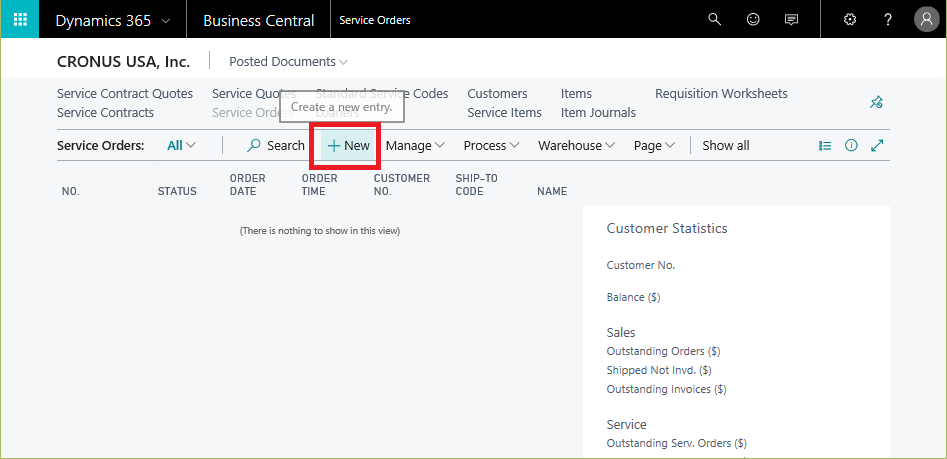This screenshot has height=459, width=947.
Task: Click Customer Statistics heading
Action: [667, 228]
